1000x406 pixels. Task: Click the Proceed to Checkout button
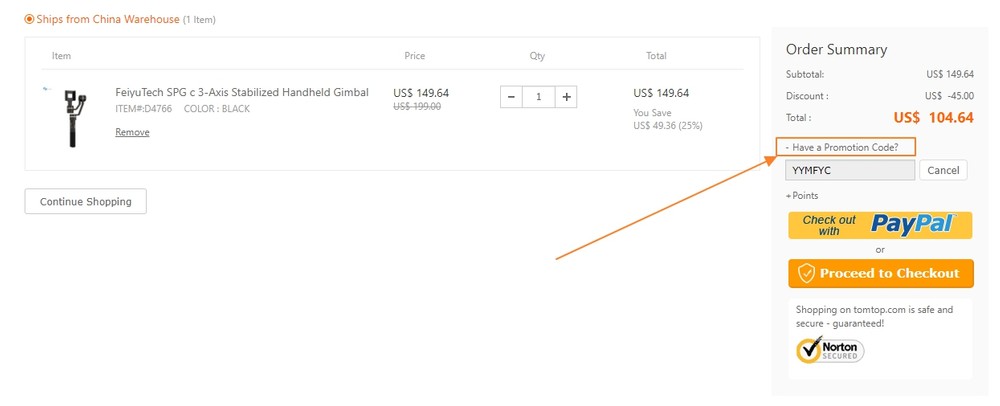[881, 273]
